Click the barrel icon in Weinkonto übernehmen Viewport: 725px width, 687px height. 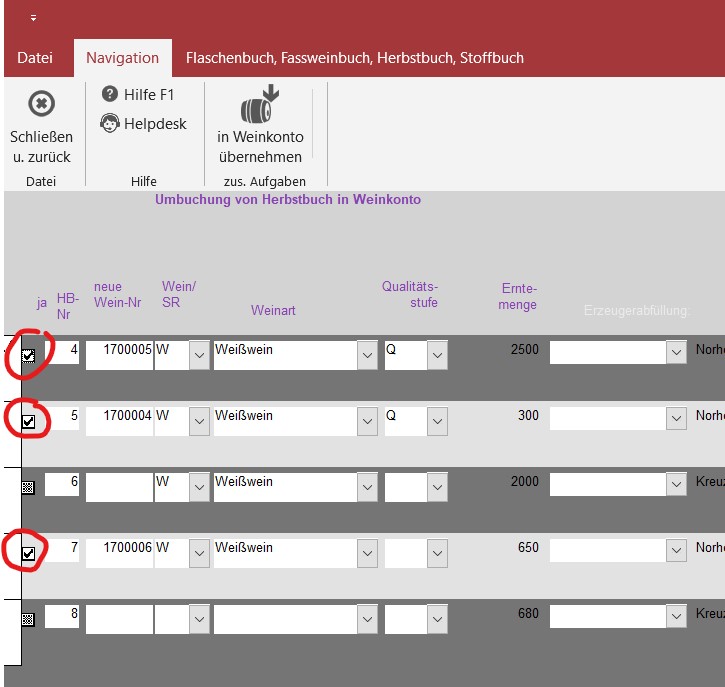(260, 105)
